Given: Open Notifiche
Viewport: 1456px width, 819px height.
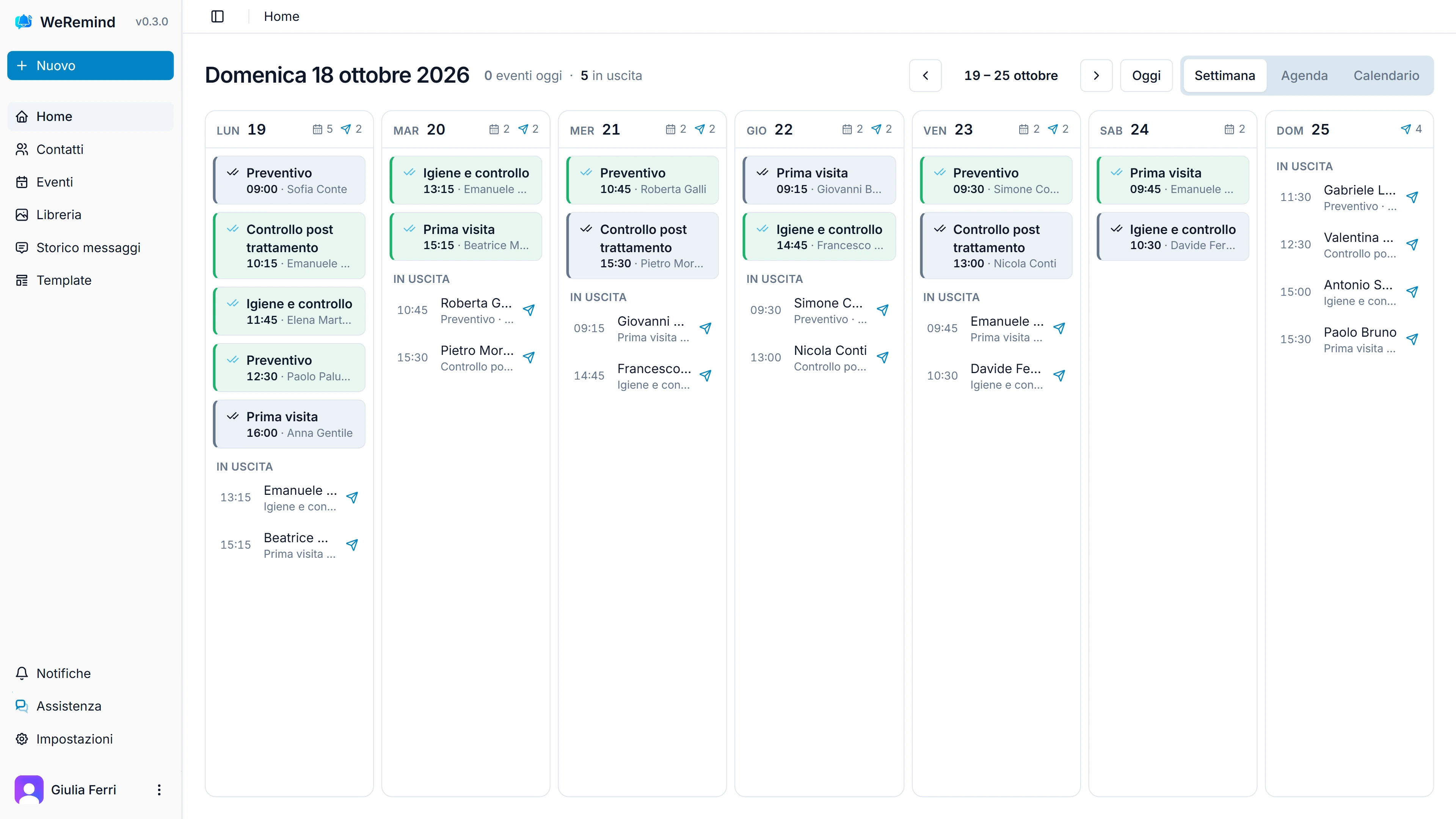Looking at the screenshot, I should 91,673.
